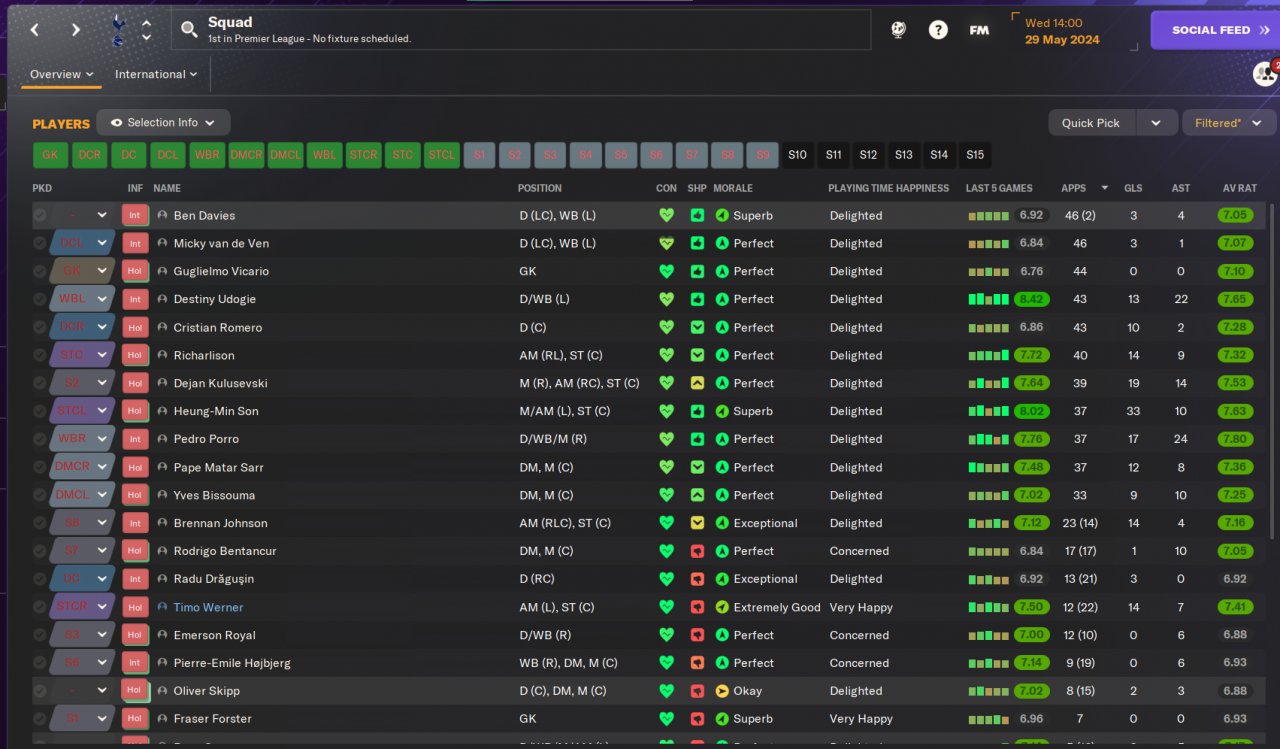The image size is (1280, 749).
Task: Open the help question mark icon
Action: [938, 30]
